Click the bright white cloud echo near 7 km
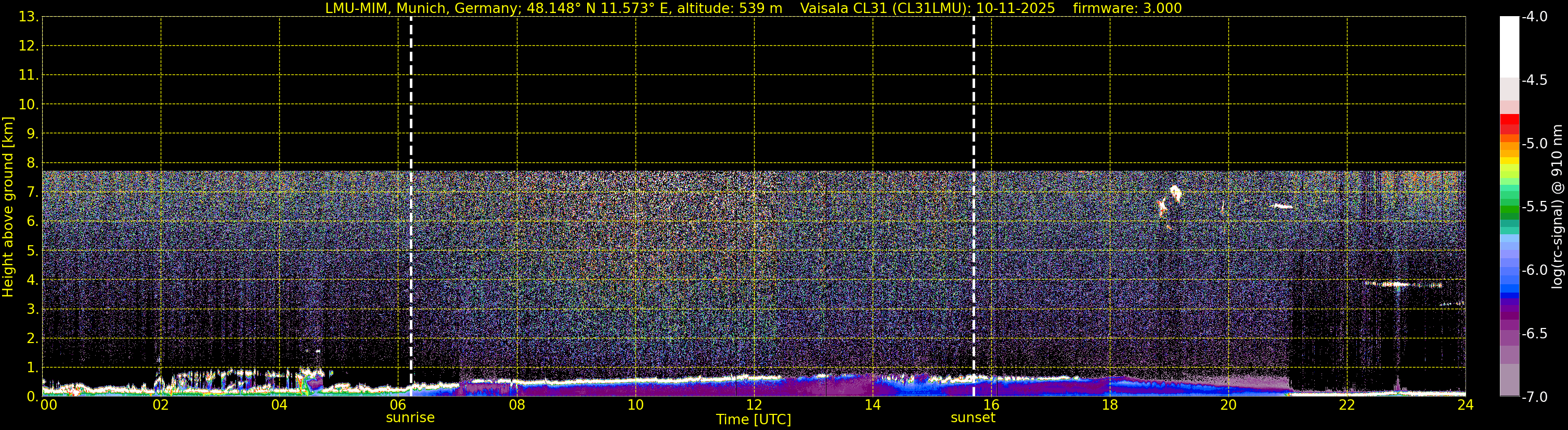Viewport: 1568px width, 430px height. point(1175,194)
